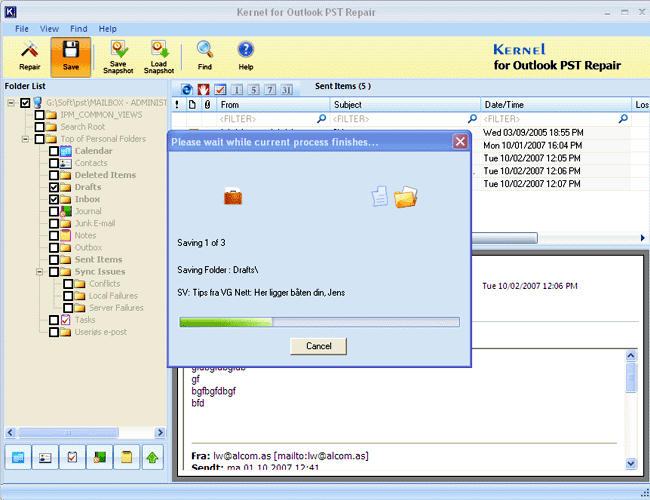Click the journal shortcut icon at bottom

click(x=99, y=457)
